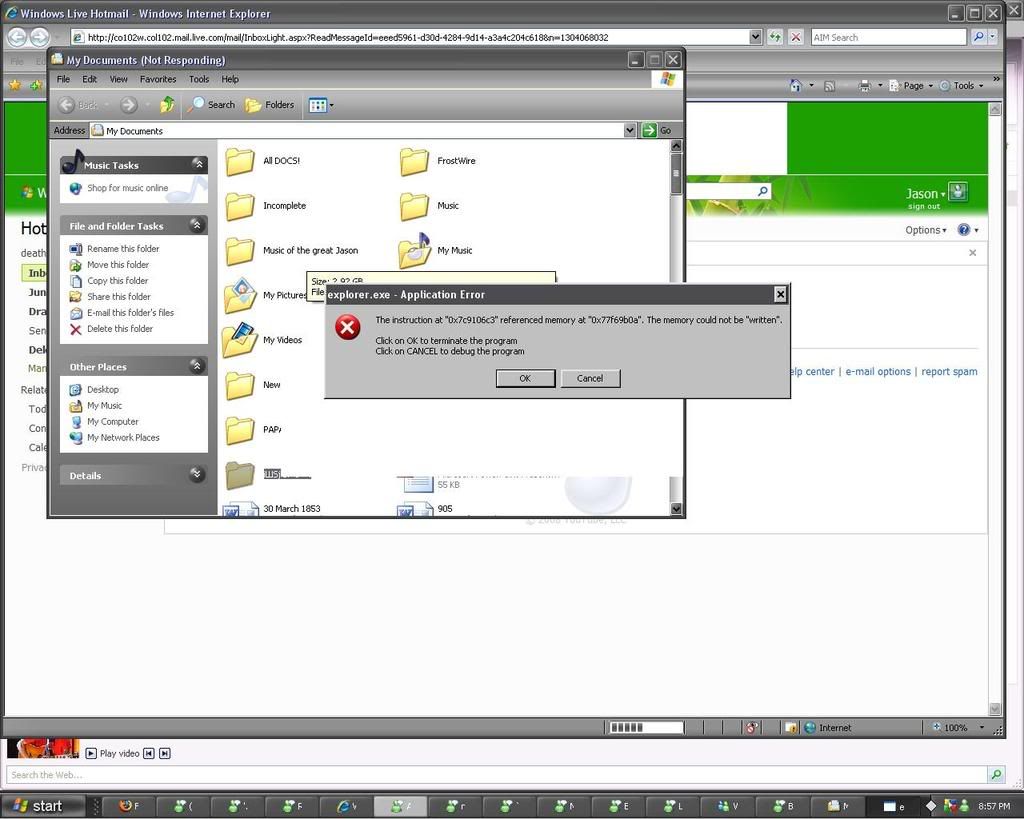Collapse the Other Places panel

tap(196, 366)
